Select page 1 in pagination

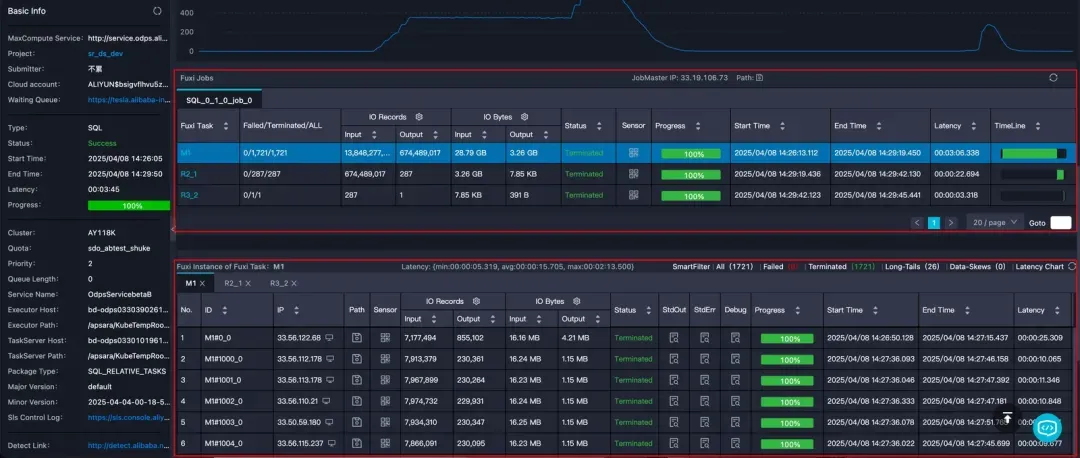coord(934,222)
